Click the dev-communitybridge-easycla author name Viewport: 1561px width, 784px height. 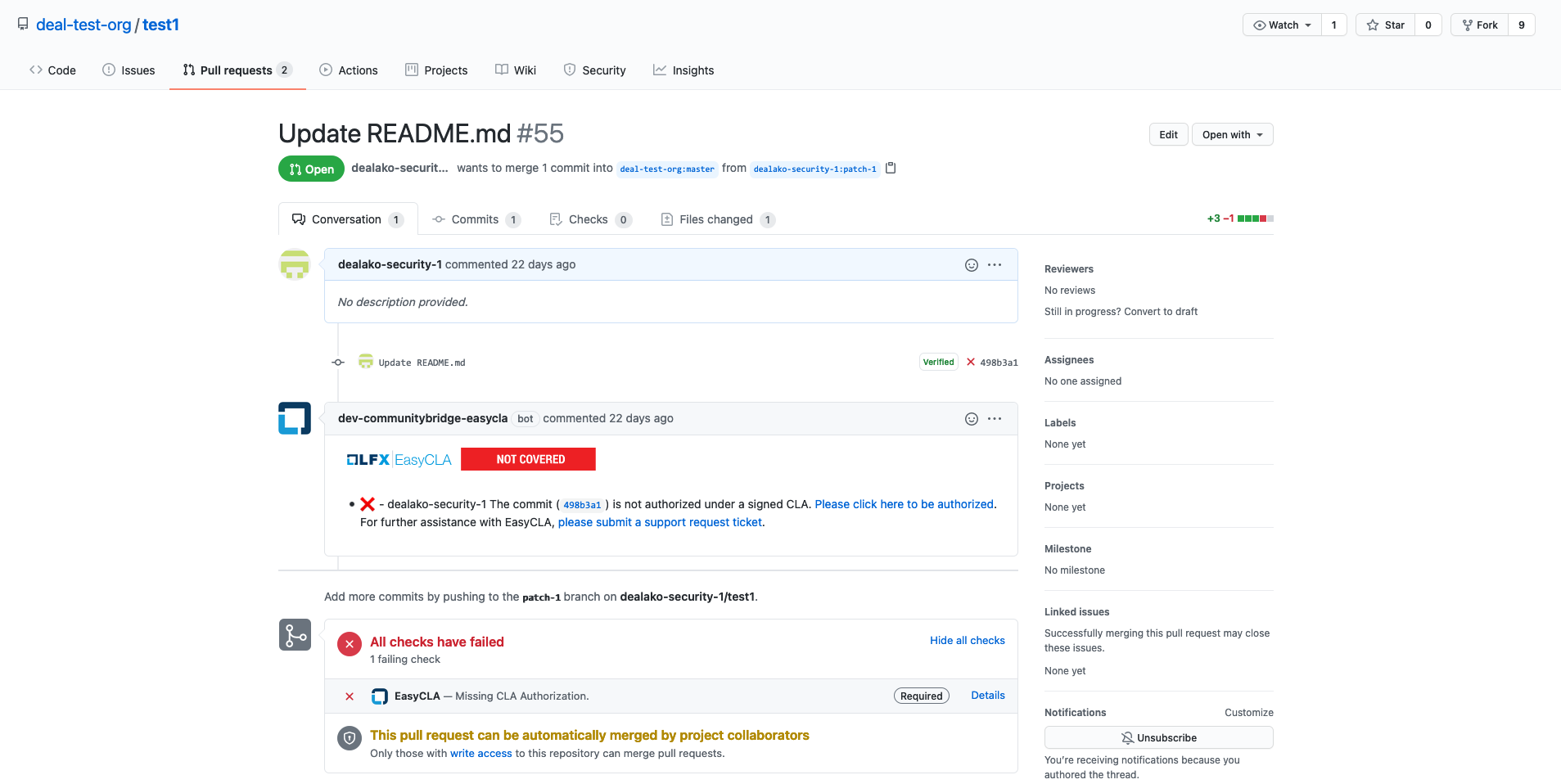[422, 418]
